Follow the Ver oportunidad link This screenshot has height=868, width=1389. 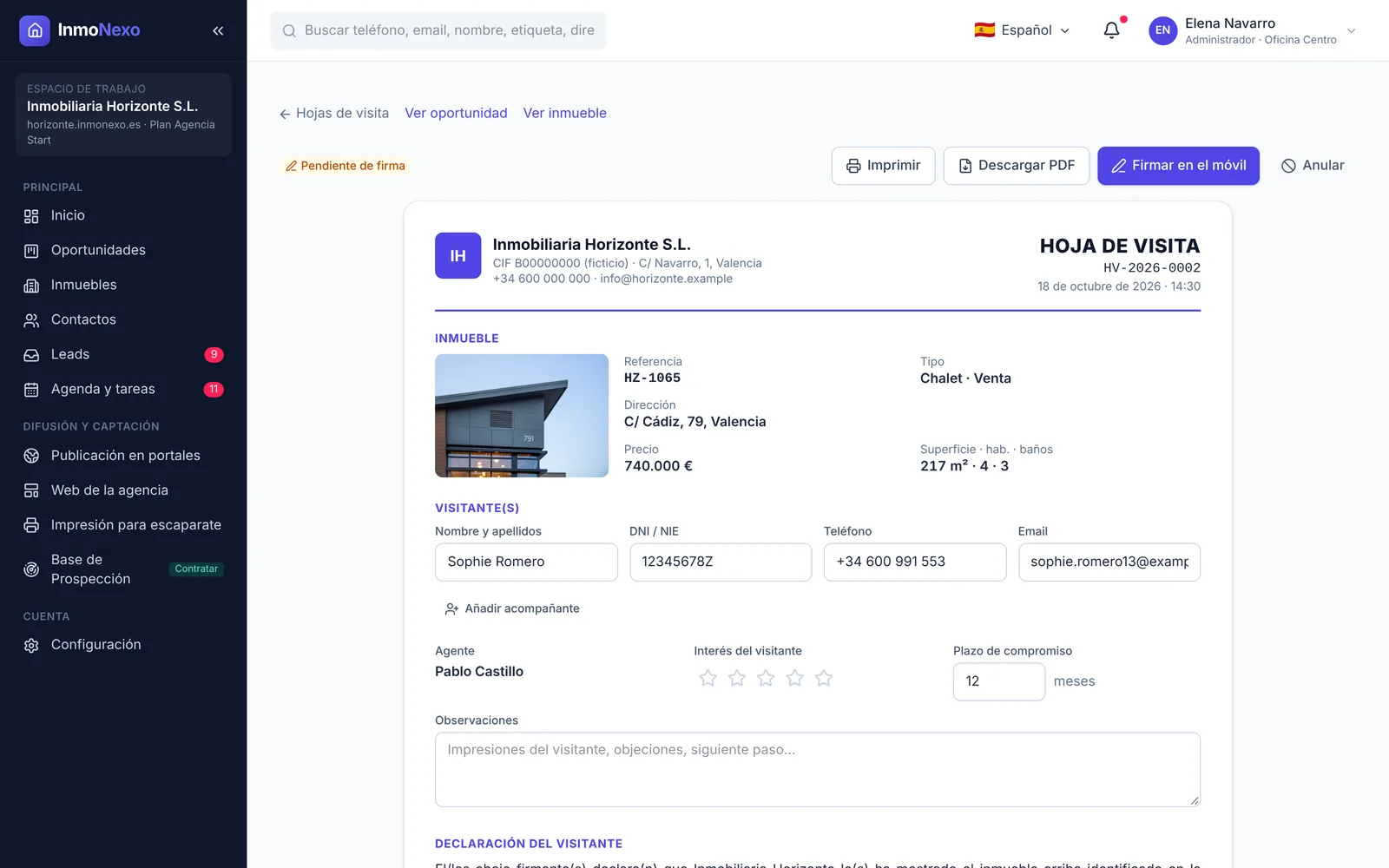pyautogui.click(x=456, y=114)
